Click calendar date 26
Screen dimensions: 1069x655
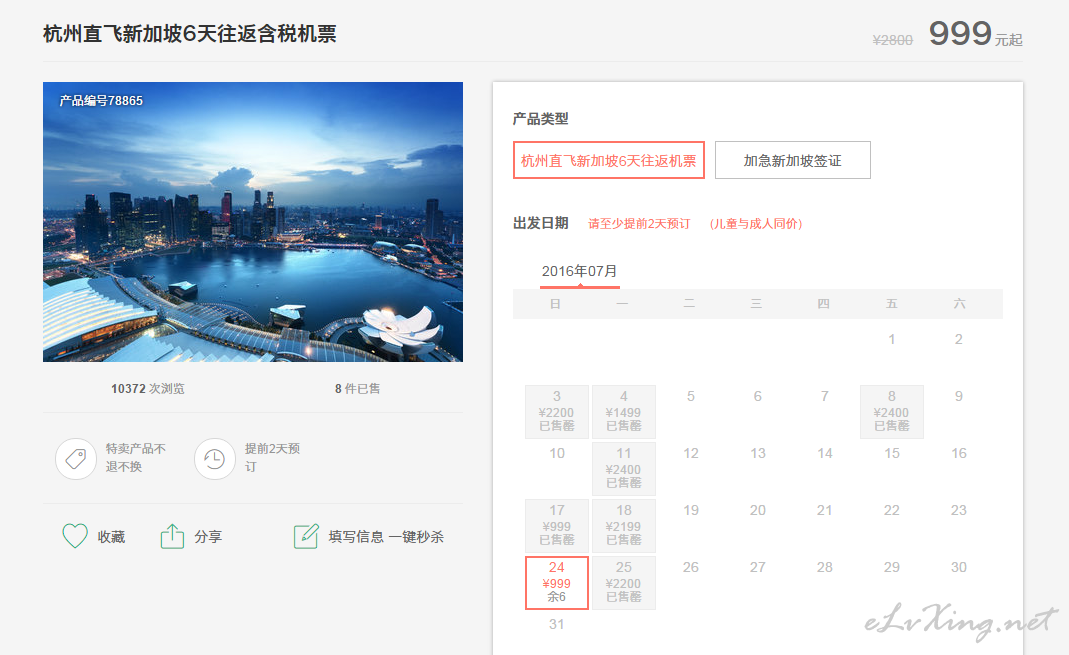691,567
